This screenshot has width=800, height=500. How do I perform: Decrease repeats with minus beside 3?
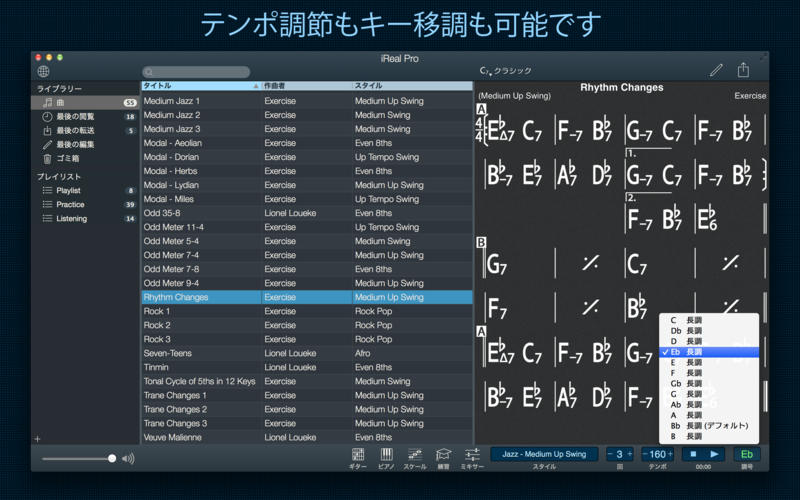click(x=610, y=454)
